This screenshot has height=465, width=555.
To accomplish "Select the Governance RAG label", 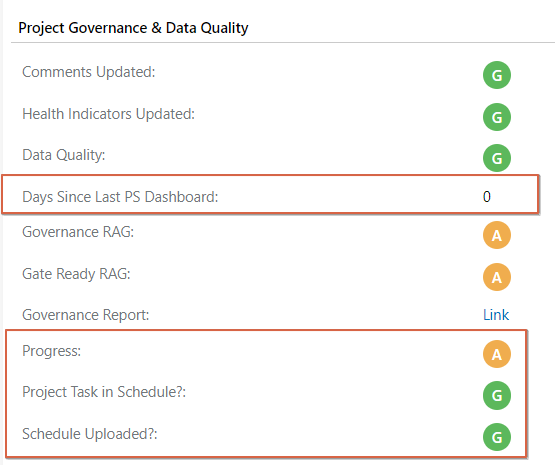I will [78, 232].
